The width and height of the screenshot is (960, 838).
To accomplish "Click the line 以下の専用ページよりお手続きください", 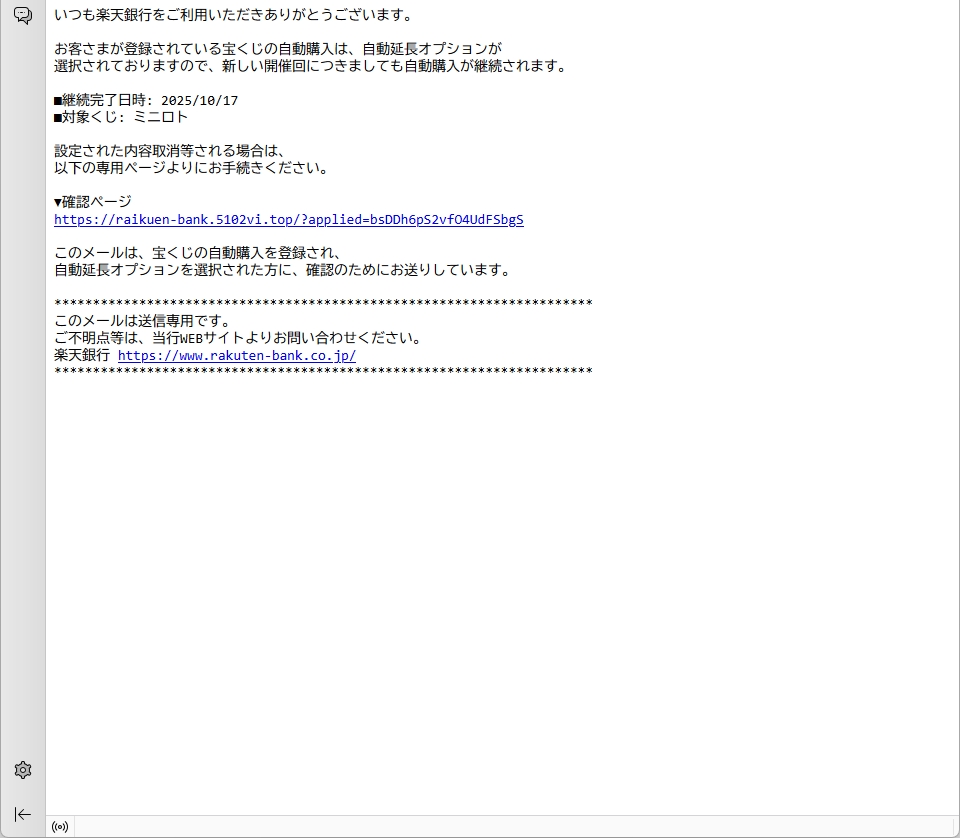I will (x=191, y=168).
